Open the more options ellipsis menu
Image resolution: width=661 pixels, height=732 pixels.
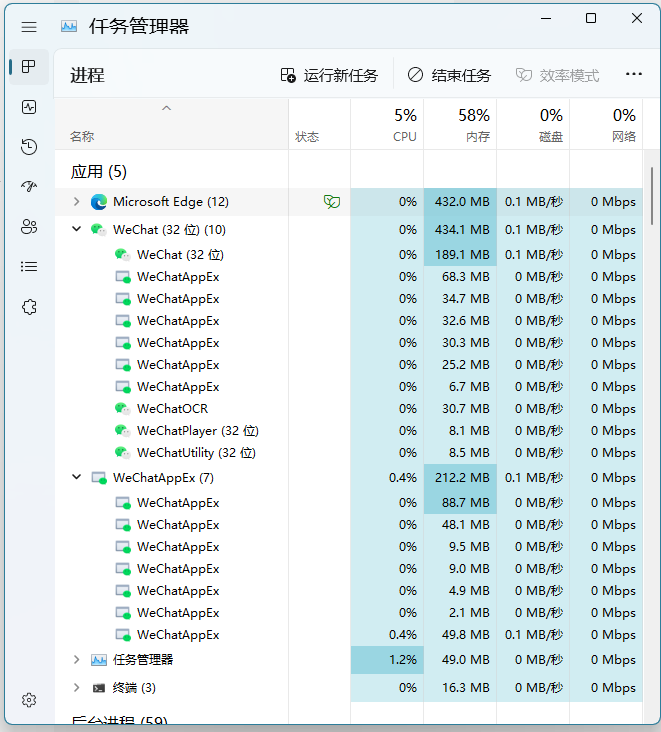(x=633, y=74)
